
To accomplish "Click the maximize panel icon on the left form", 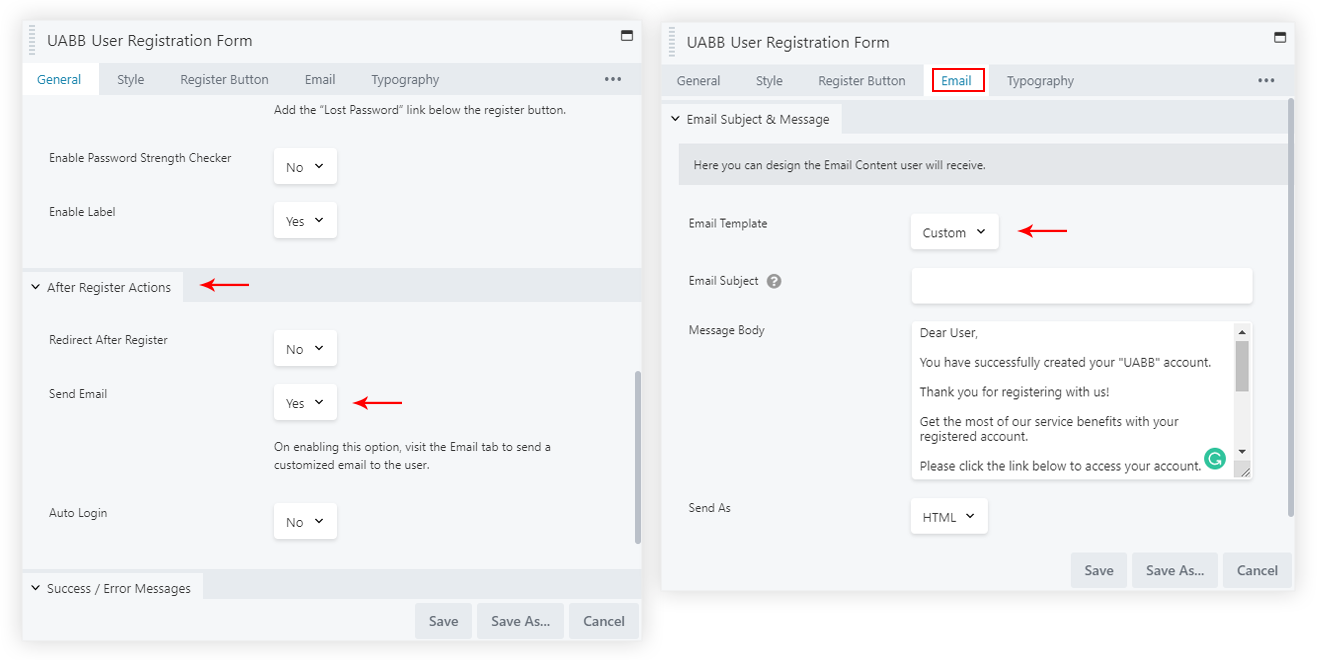I will (627, 36).
